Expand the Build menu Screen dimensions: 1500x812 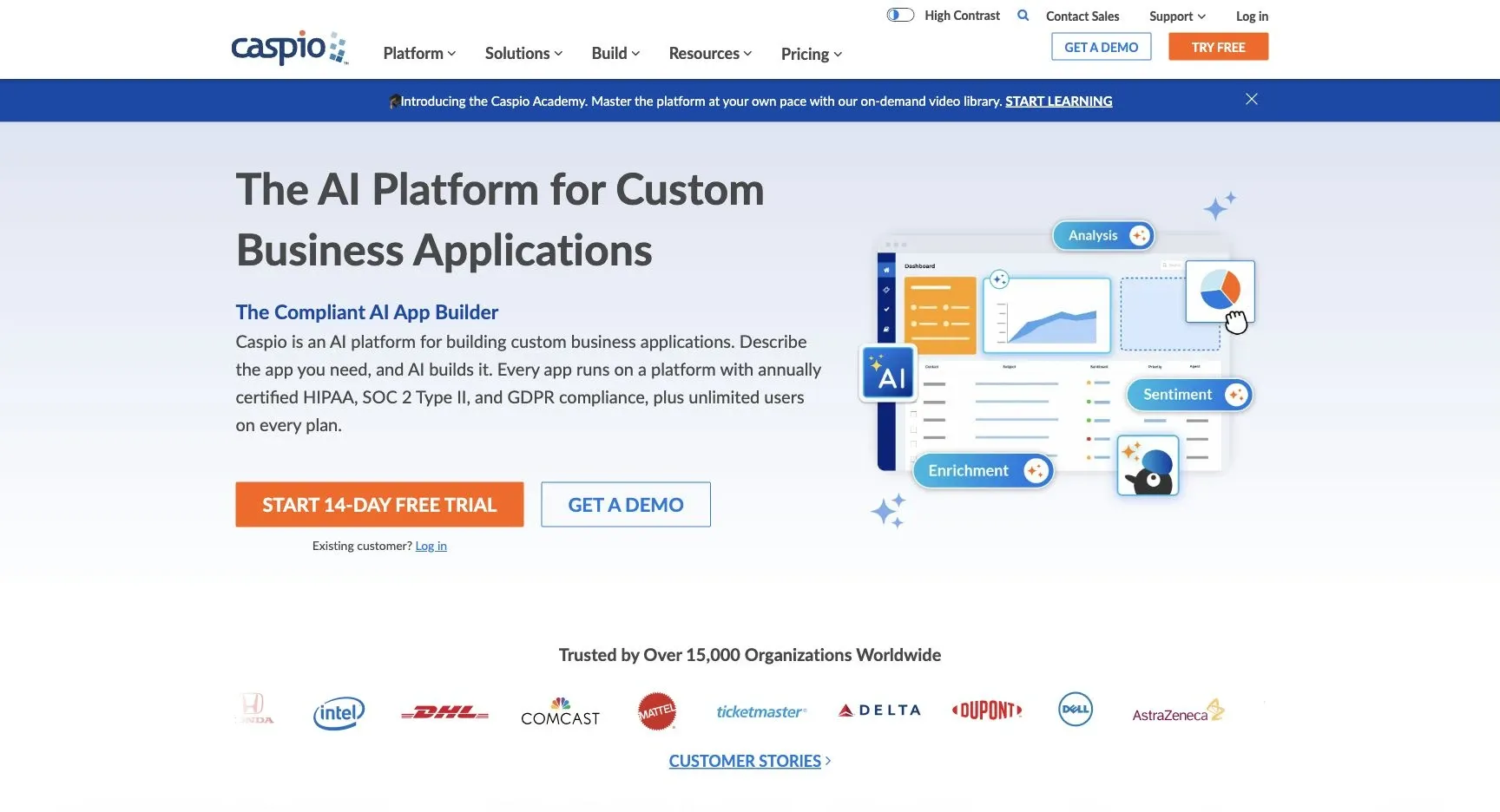pyautogui.click(x=615, y=54)
